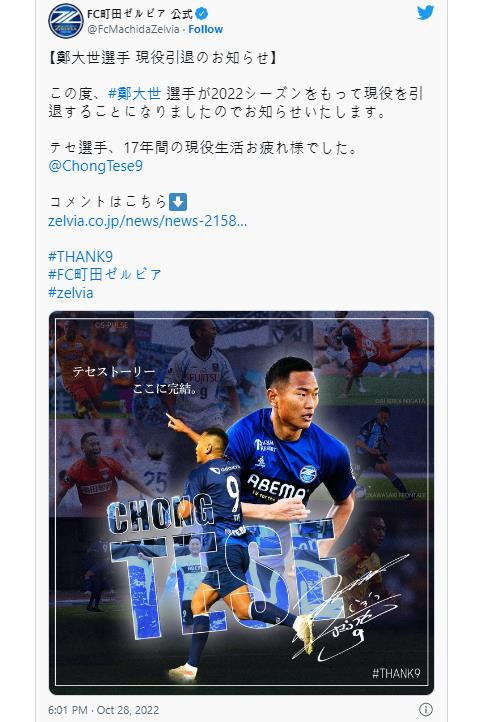This screenshot has width=483, height=722.
Task: Open the Chong Tese retirement image
Action: 241,503
